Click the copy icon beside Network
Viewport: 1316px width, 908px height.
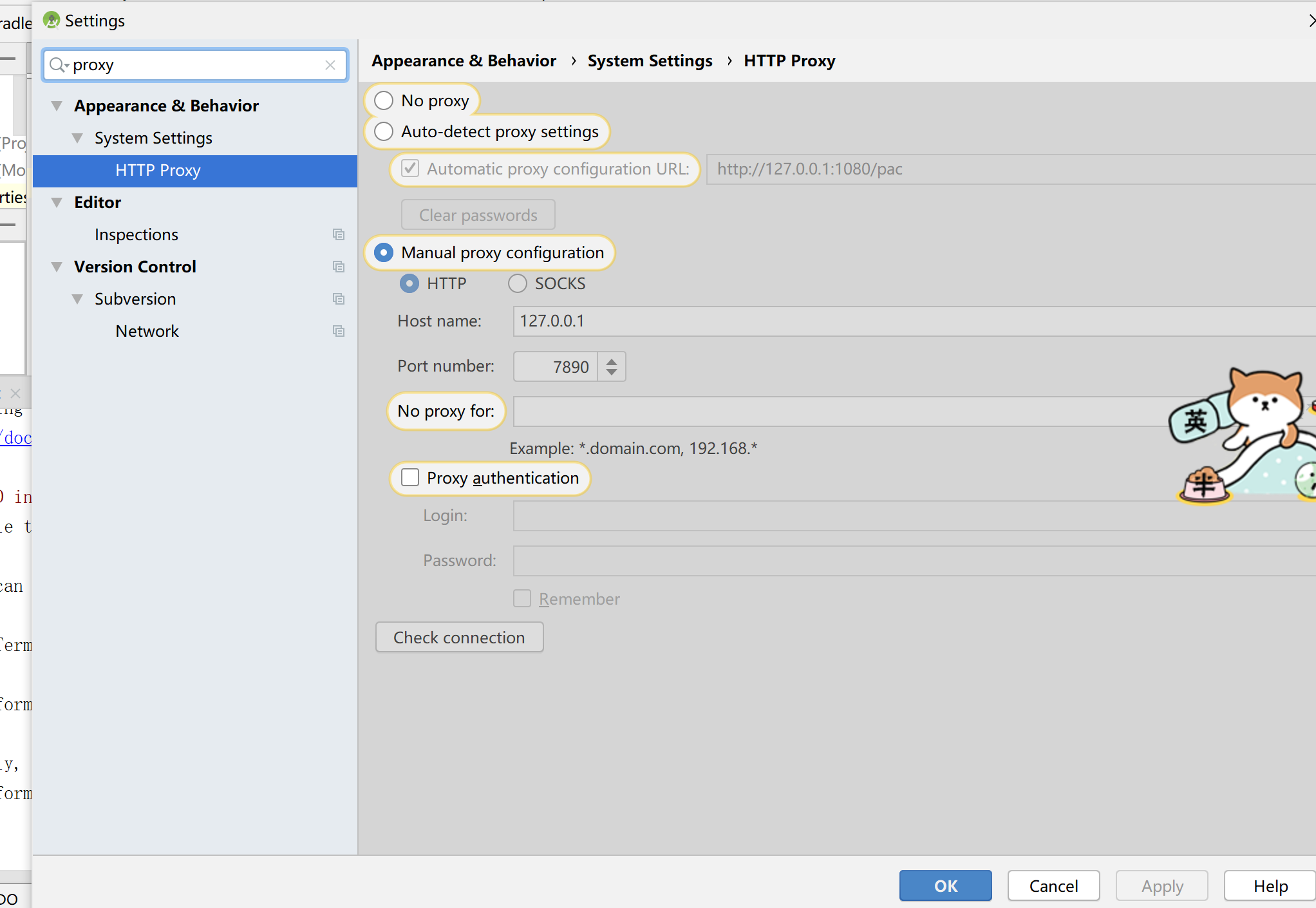(x=339, y=331)
